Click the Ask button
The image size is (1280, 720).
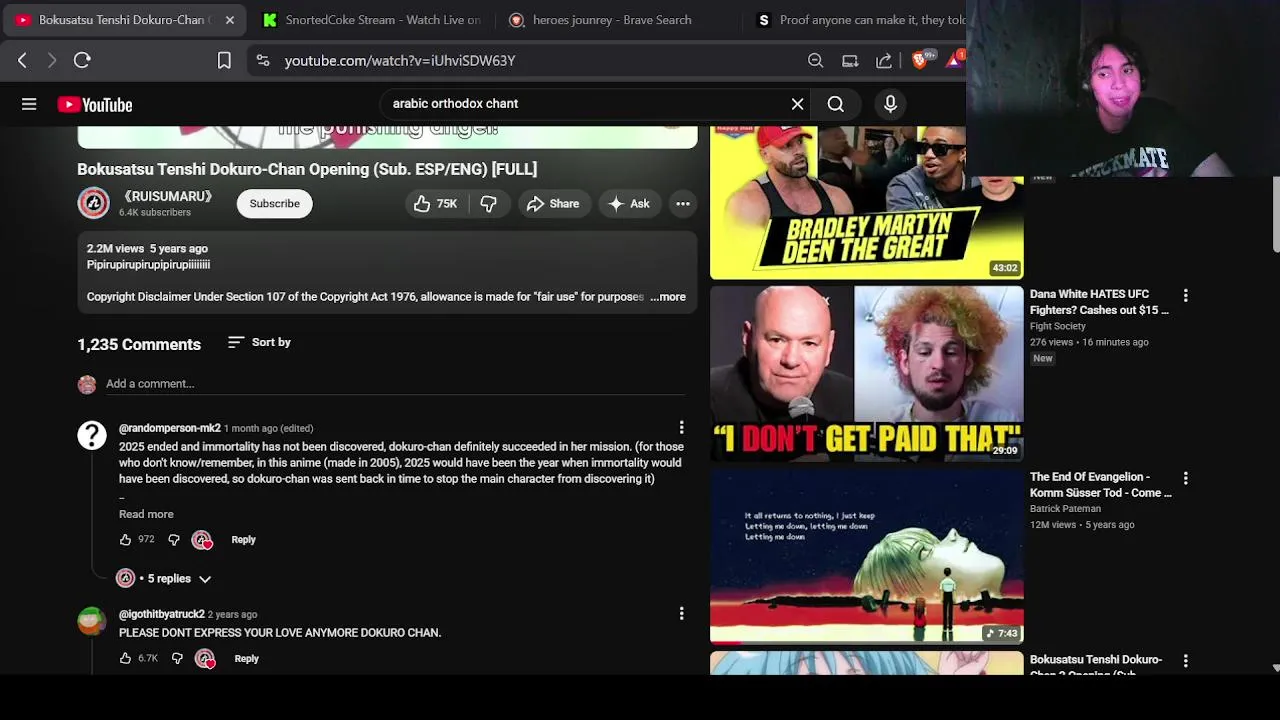coord(629,203)
